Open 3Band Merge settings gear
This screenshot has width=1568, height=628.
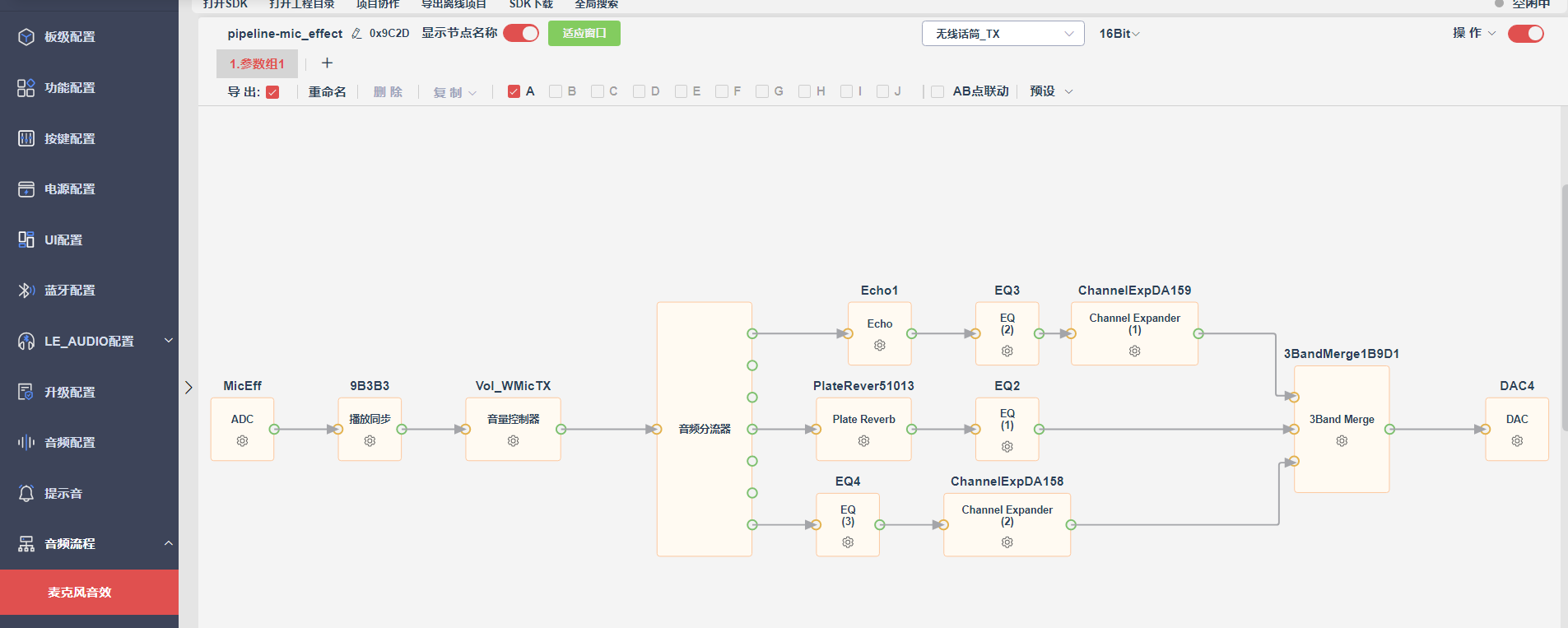tap(1342, 441)
